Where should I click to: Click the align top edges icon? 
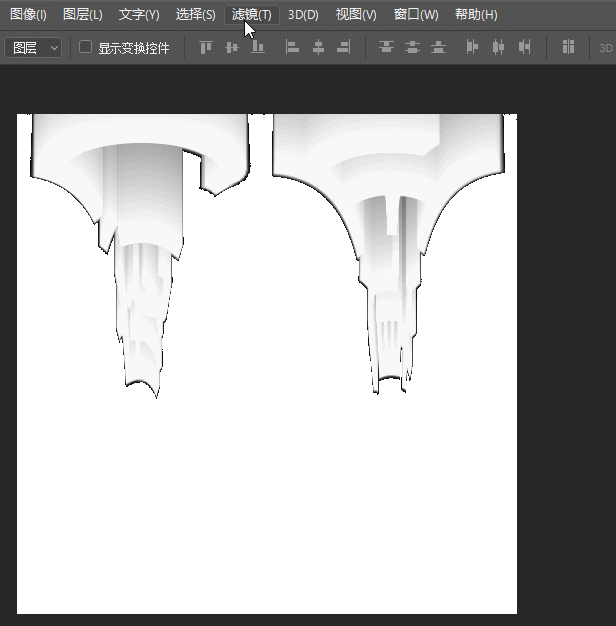206,47
